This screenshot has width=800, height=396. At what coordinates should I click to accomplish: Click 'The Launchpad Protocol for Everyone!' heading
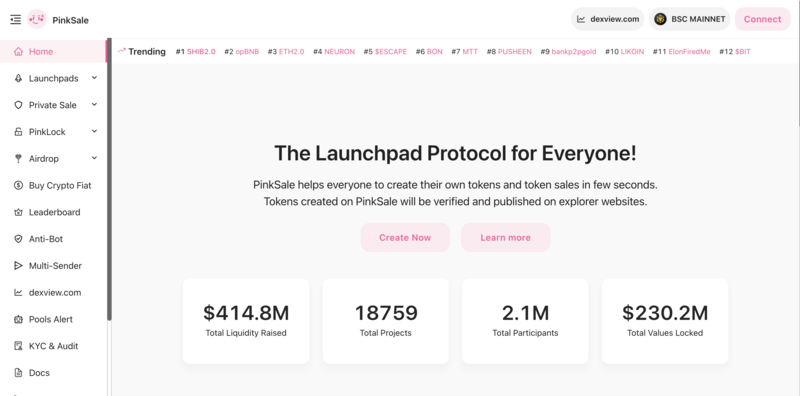[455, 153]
